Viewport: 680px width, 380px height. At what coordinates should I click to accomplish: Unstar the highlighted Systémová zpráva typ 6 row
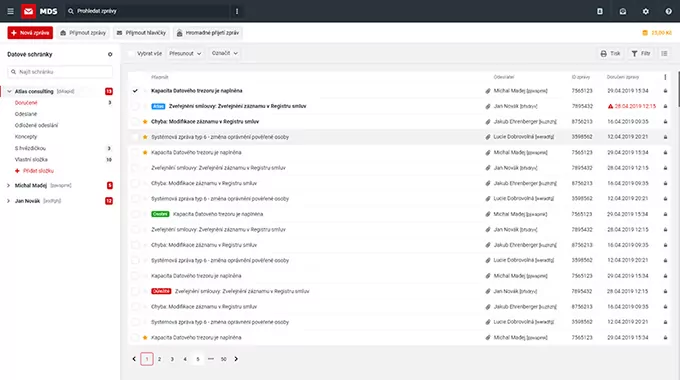pos(145,137)
